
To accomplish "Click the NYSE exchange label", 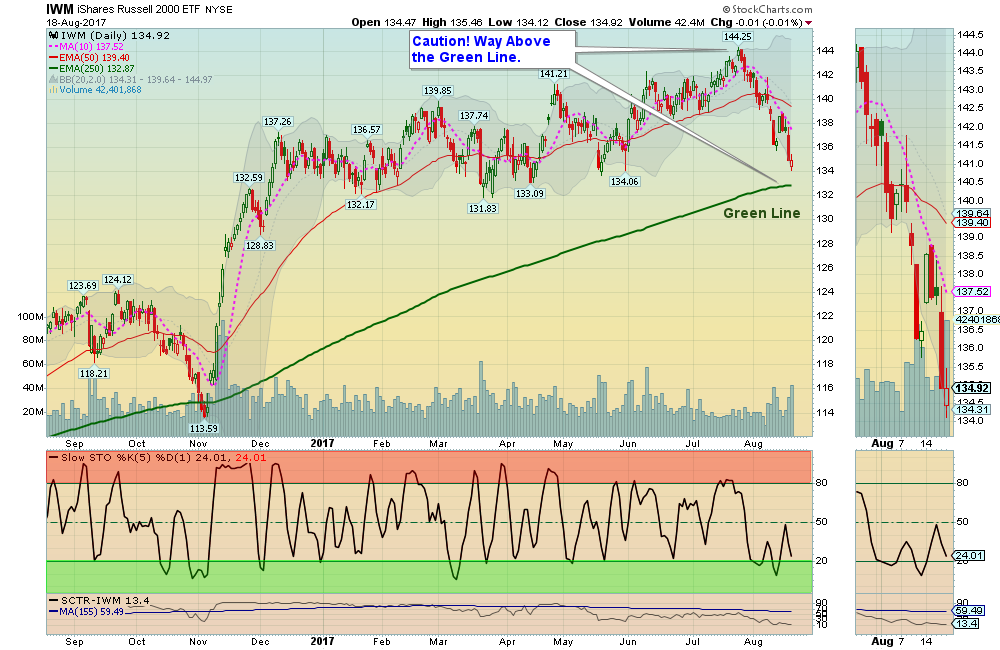I will [x=219, y=10].
